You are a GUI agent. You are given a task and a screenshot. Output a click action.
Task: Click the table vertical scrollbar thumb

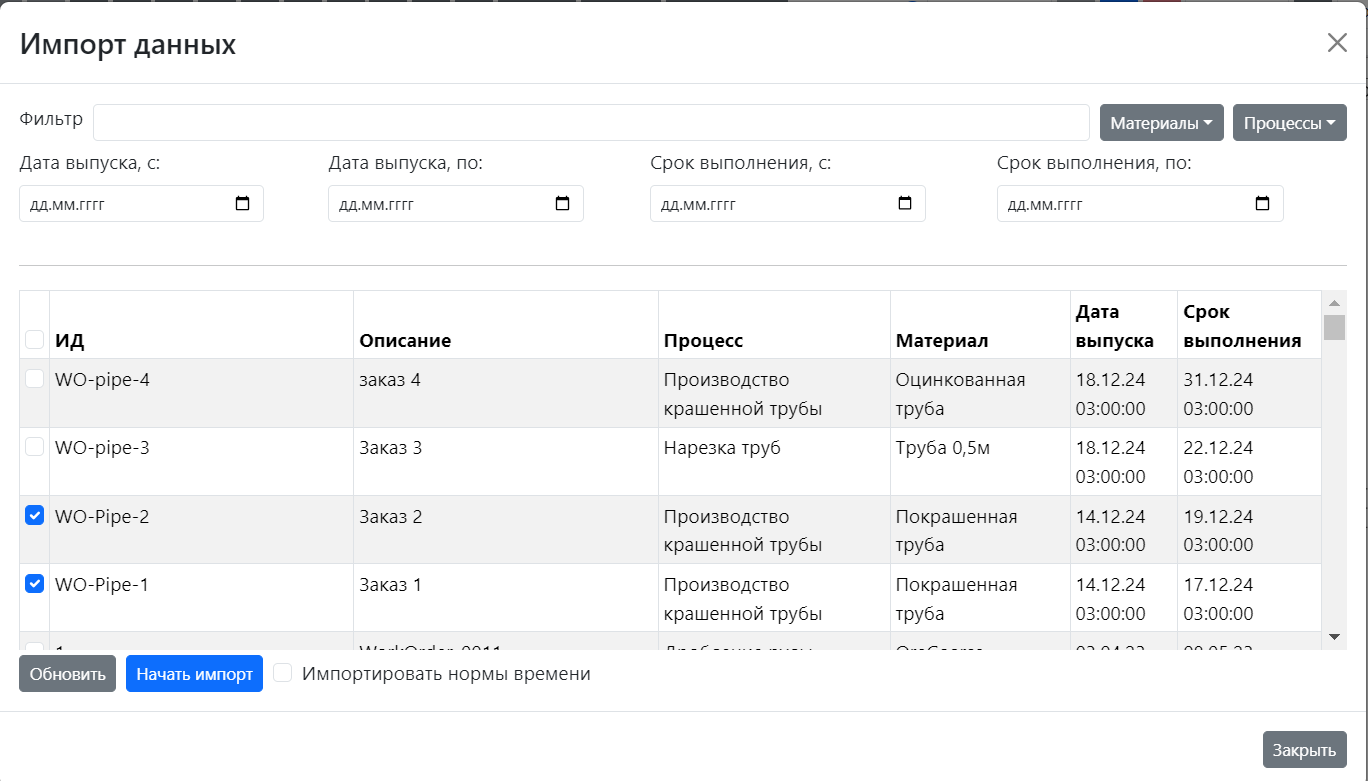(x=1334, y=328)
